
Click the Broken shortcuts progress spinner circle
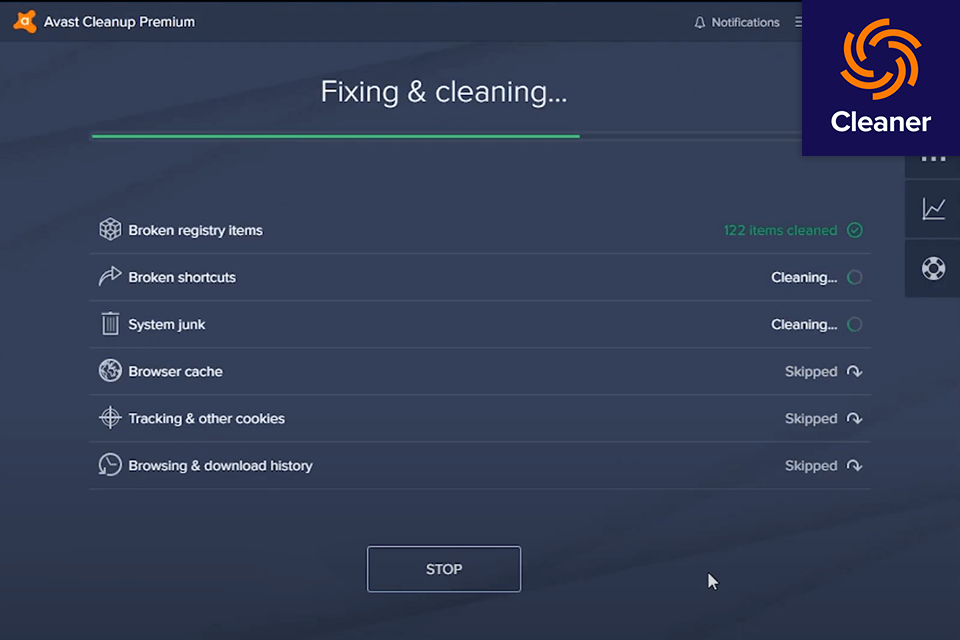coord(855,277)
